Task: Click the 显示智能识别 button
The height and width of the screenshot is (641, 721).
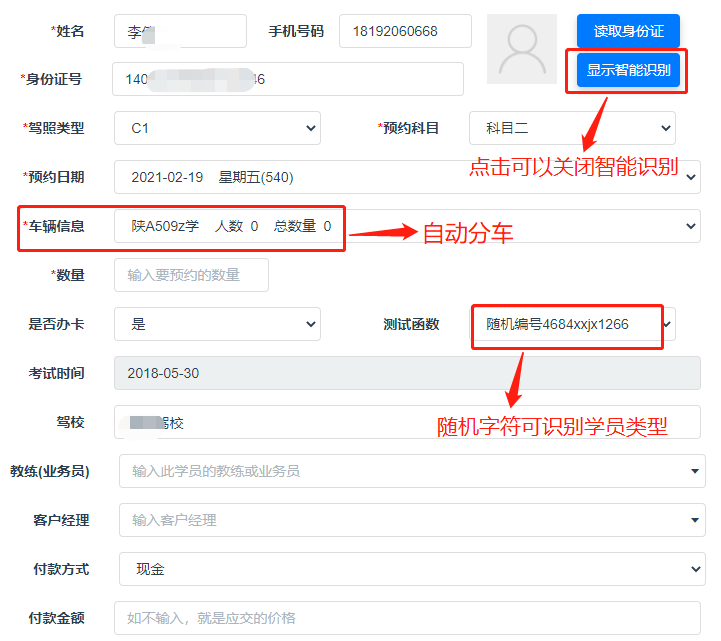Action: (x=628, y=70)
